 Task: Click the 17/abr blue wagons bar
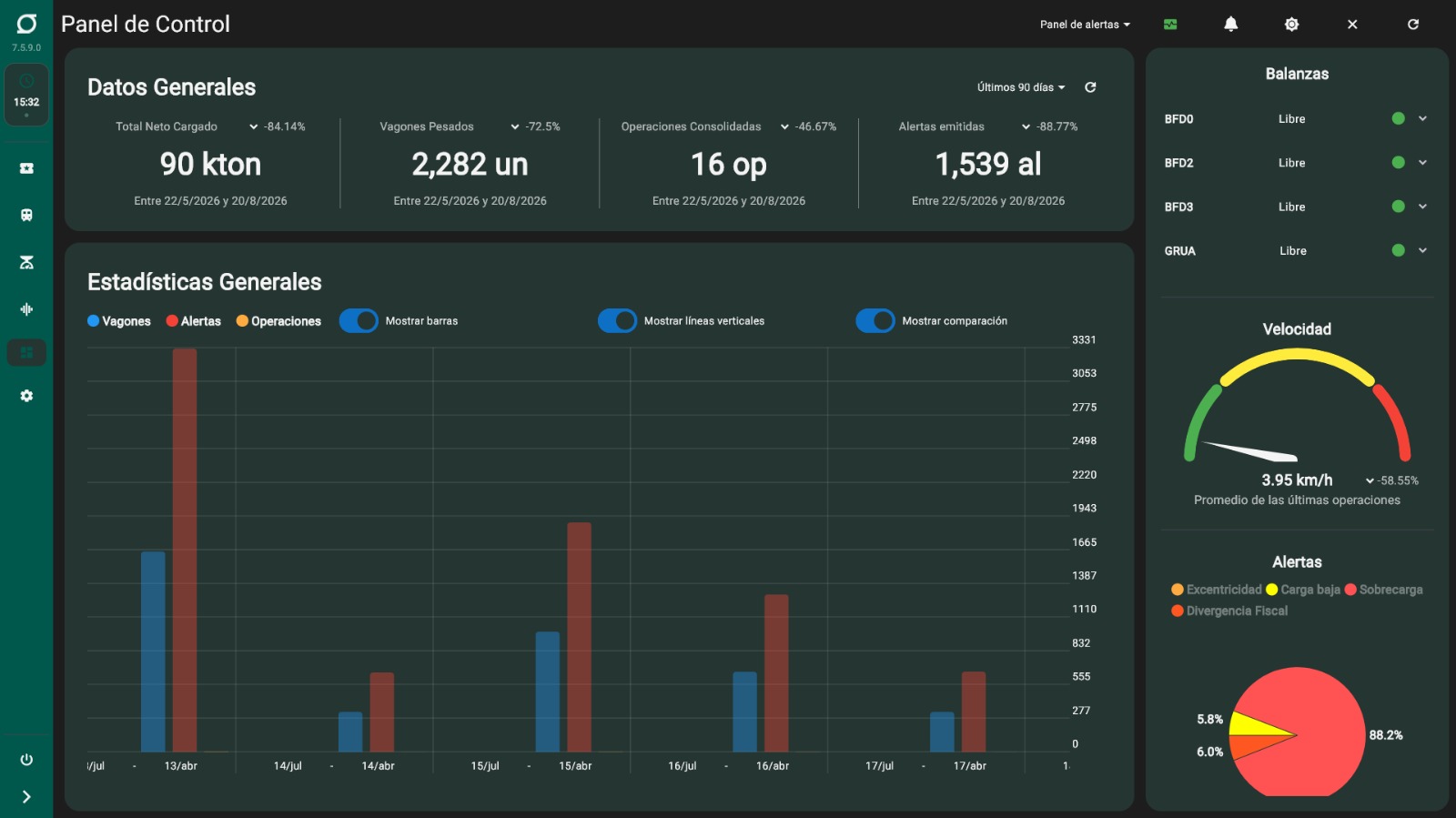click(x=942, y=732)
